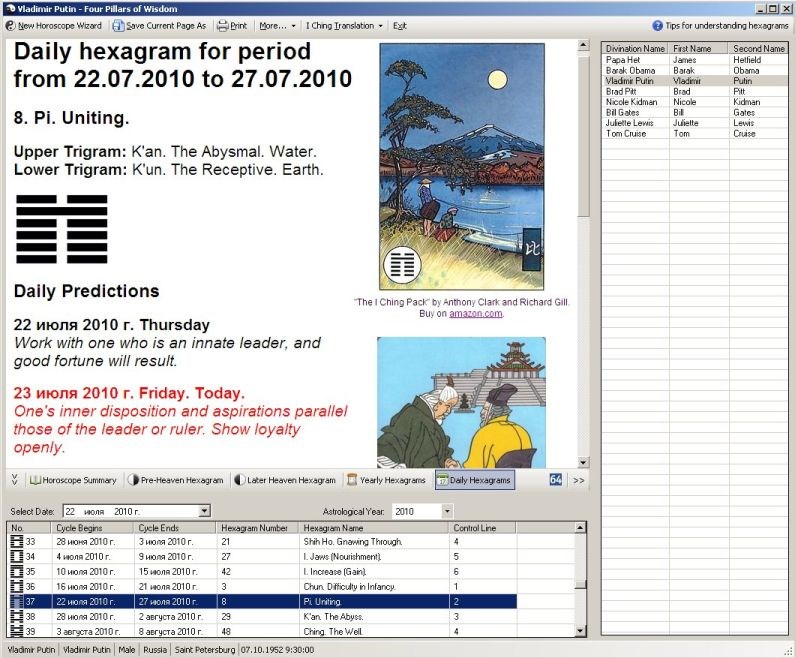Click the Print printer icon
This screenshot has height=658, width=796.
(222, 25)
